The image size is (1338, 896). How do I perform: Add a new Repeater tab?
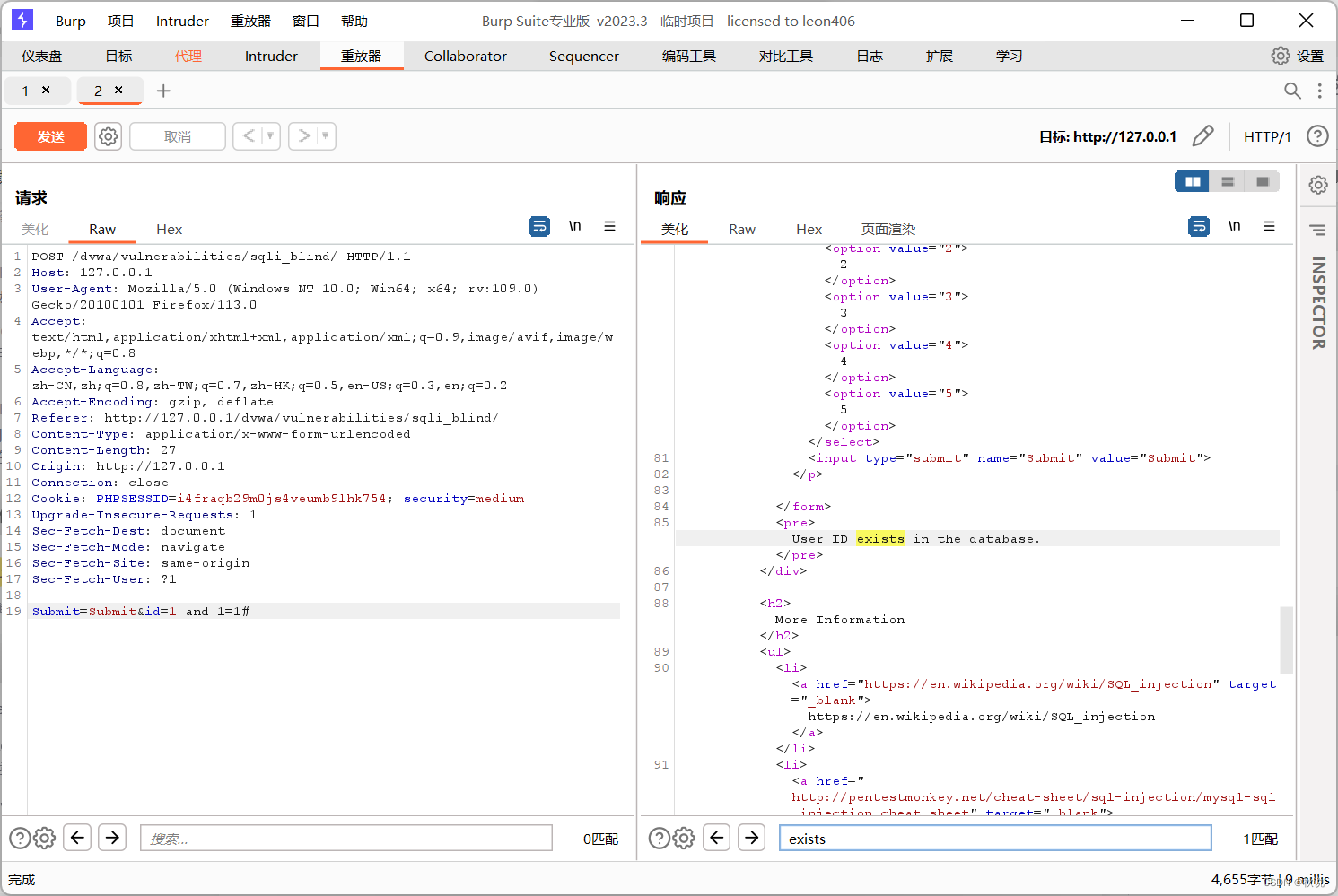click(163, 91)
